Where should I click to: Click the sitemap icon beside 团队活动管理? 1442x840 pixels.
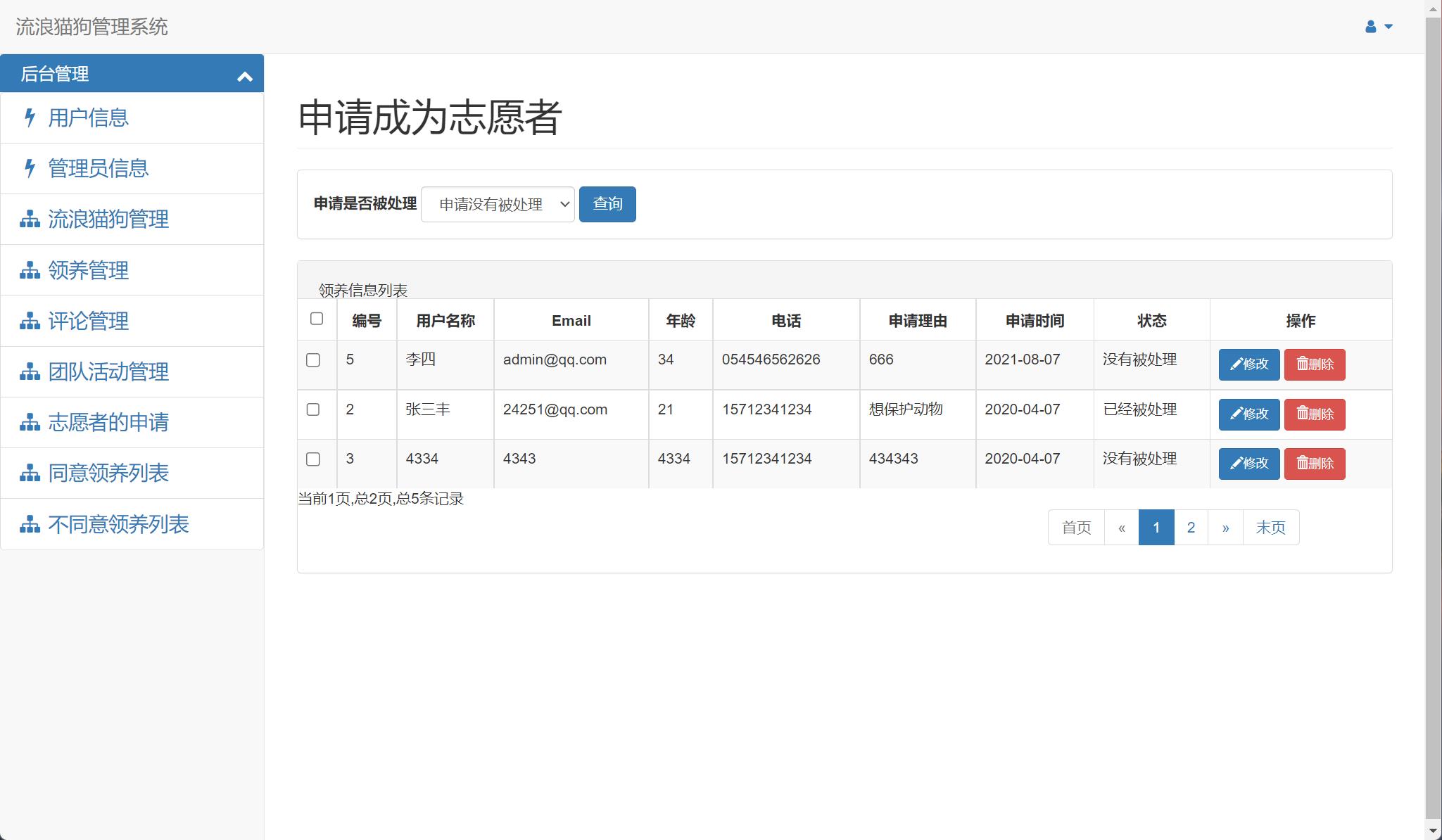pyautogui.click(x=29, y=371)
